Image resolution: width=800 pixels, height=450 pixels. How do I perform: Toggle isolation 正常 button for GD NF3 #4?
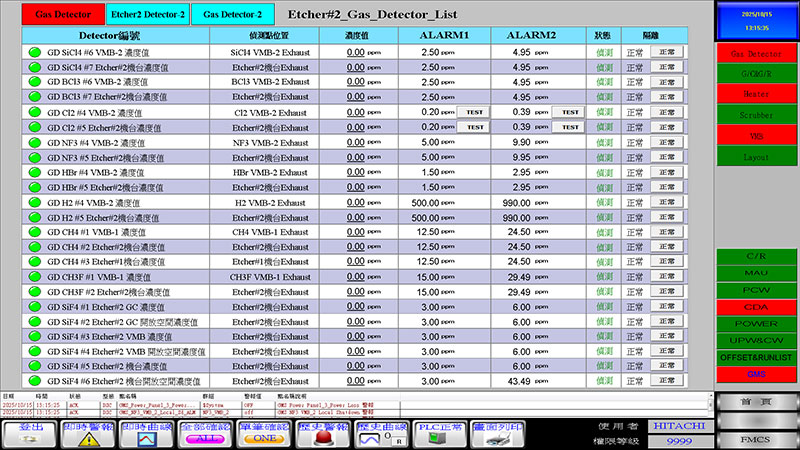click(x=667, y=142)
